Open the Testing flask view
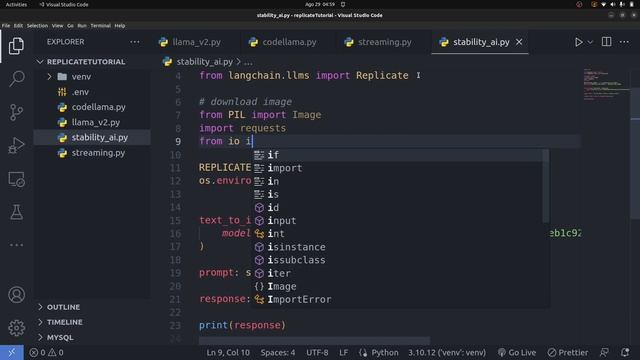 click(x=16, y=212)
